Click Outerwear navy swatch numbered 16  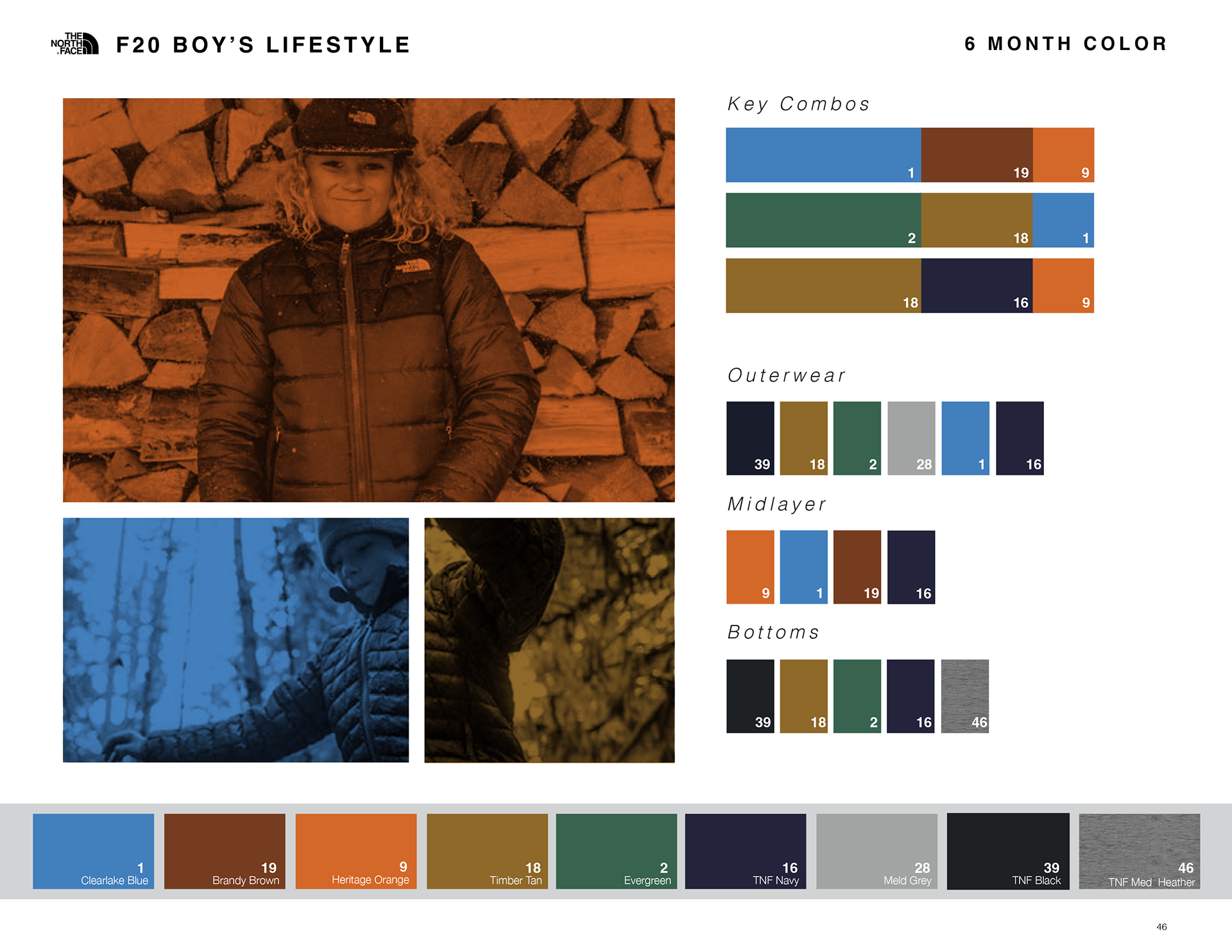tap(1020, 438)
